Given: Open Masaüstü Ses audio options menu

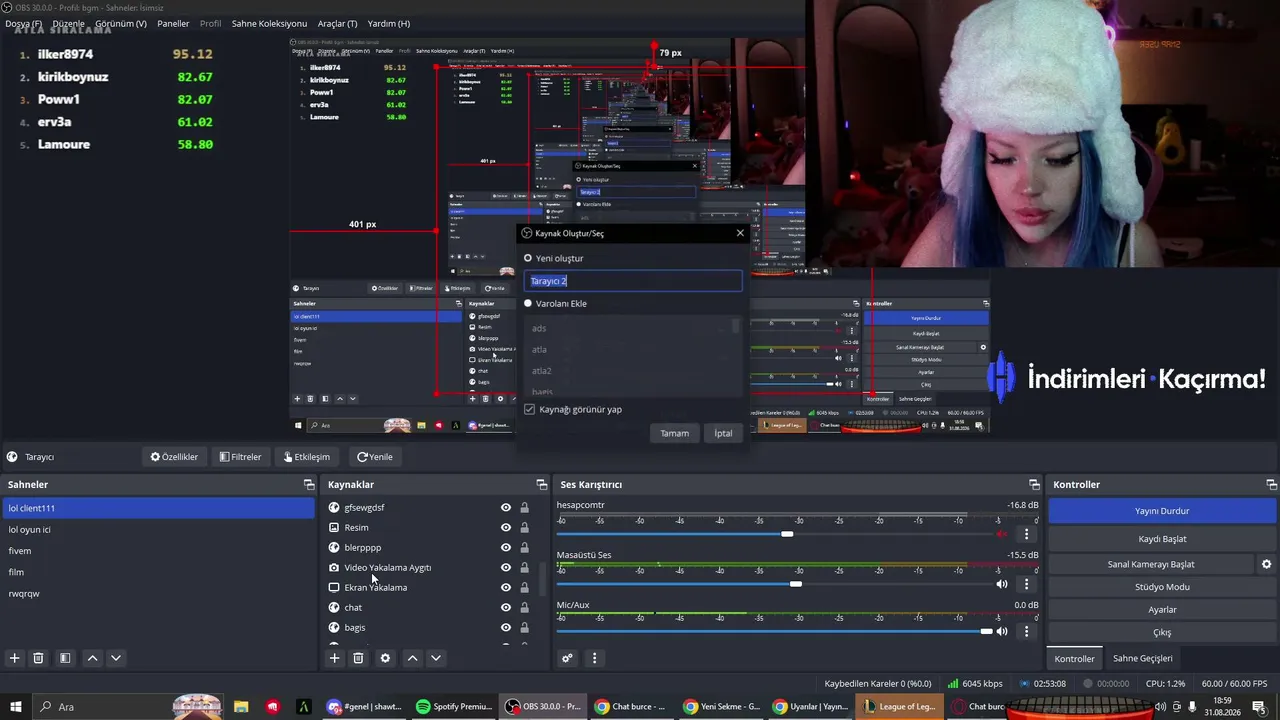Looking at the screenshot, I should tap(1026, 584).
